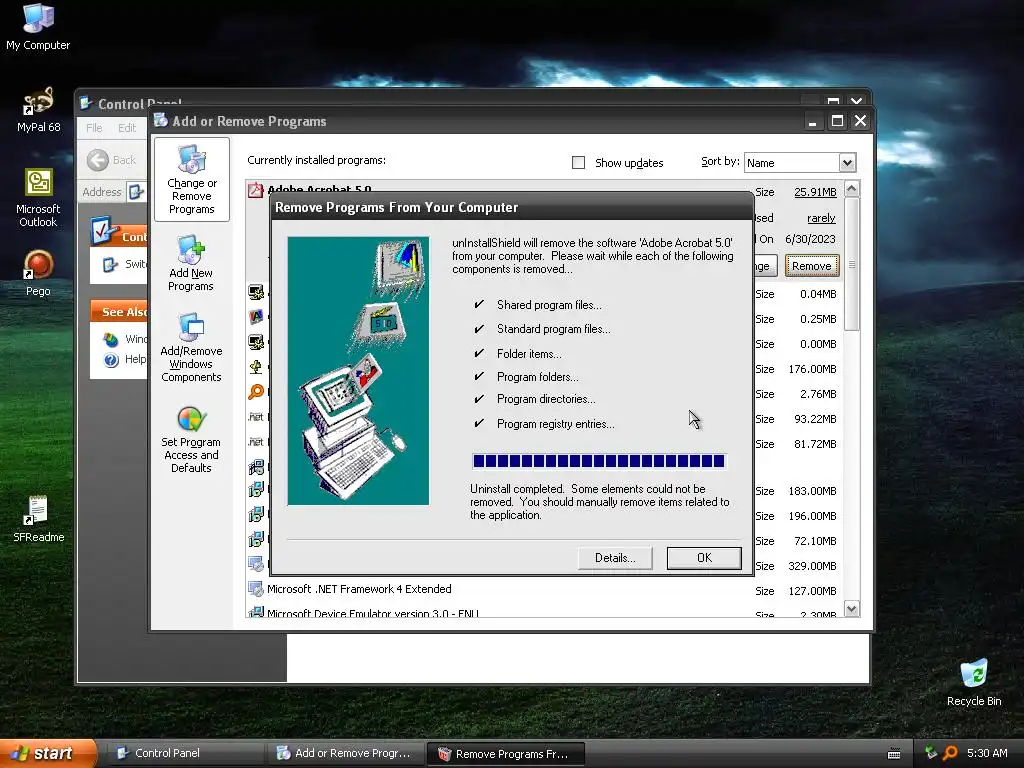Click the 176.00MB size value
The width and height of the screenshot is (1024, 768).
point(812,369)
